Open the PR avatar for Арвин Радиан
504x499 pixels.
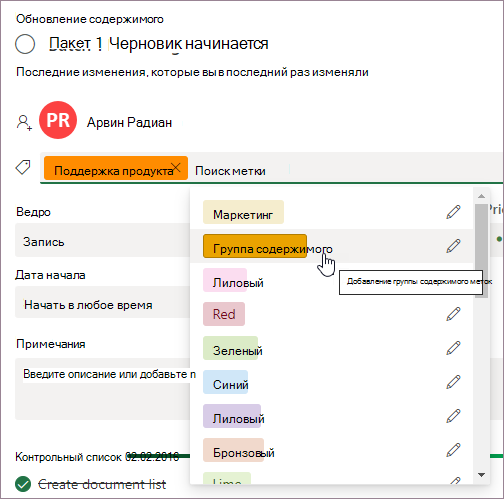58,120
